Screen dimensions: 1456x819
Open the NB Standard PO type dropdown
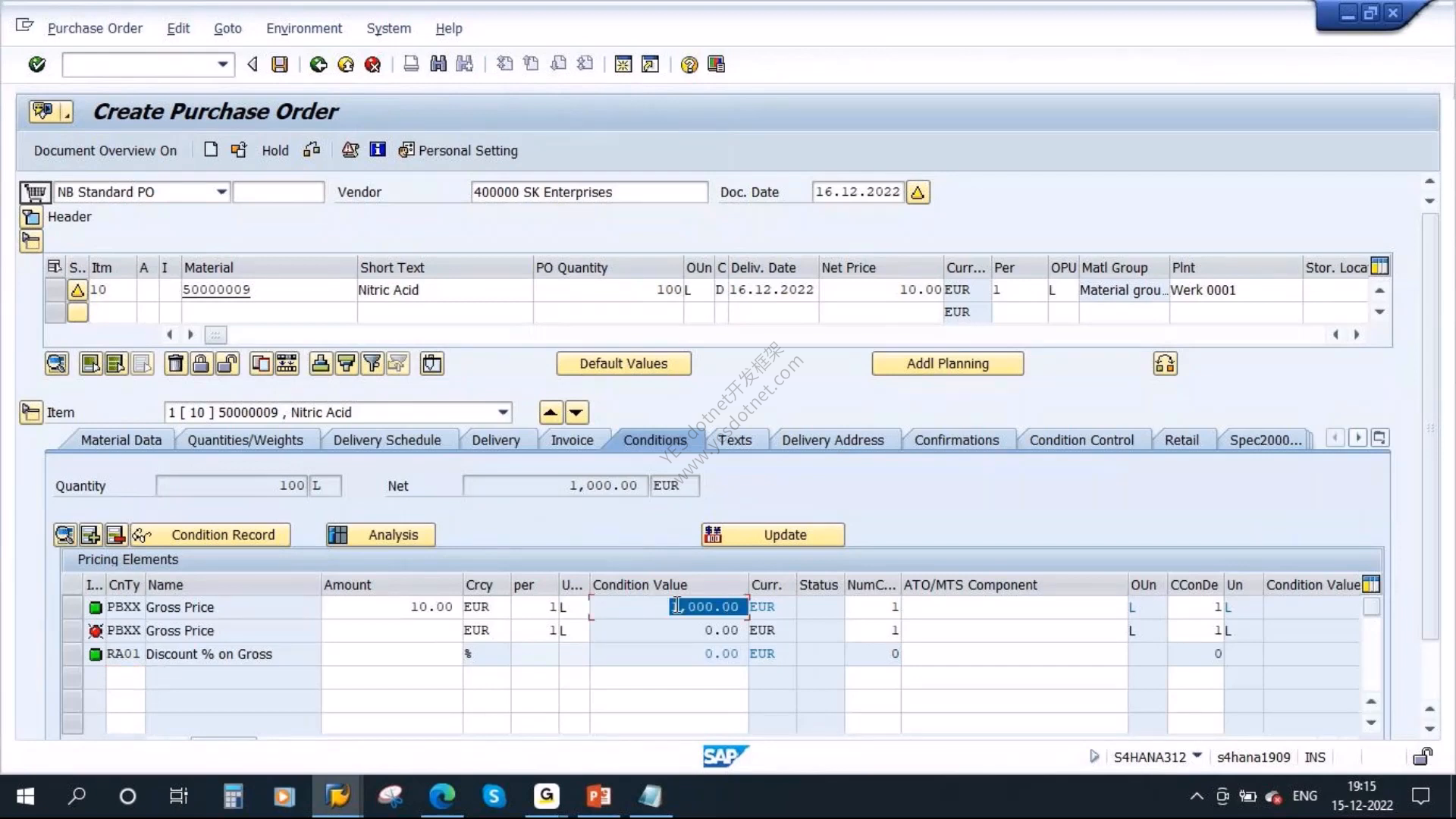point(221,193)
